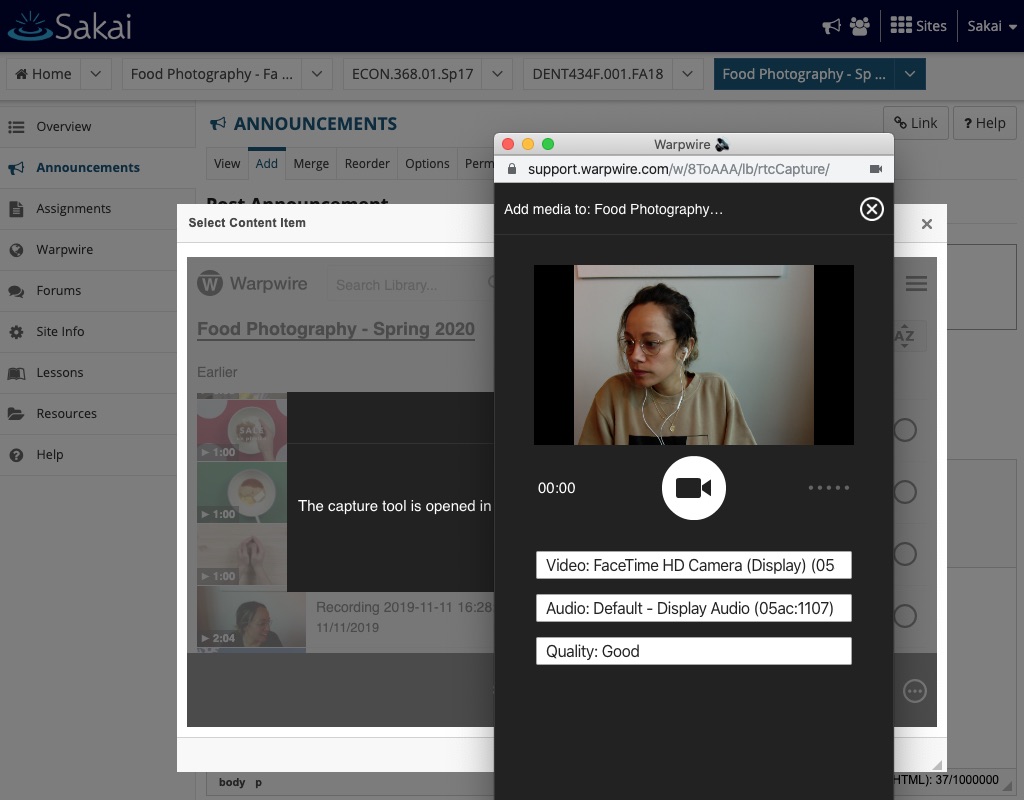Open Recording 2019-11-11 16:28 item

[404, 607]
